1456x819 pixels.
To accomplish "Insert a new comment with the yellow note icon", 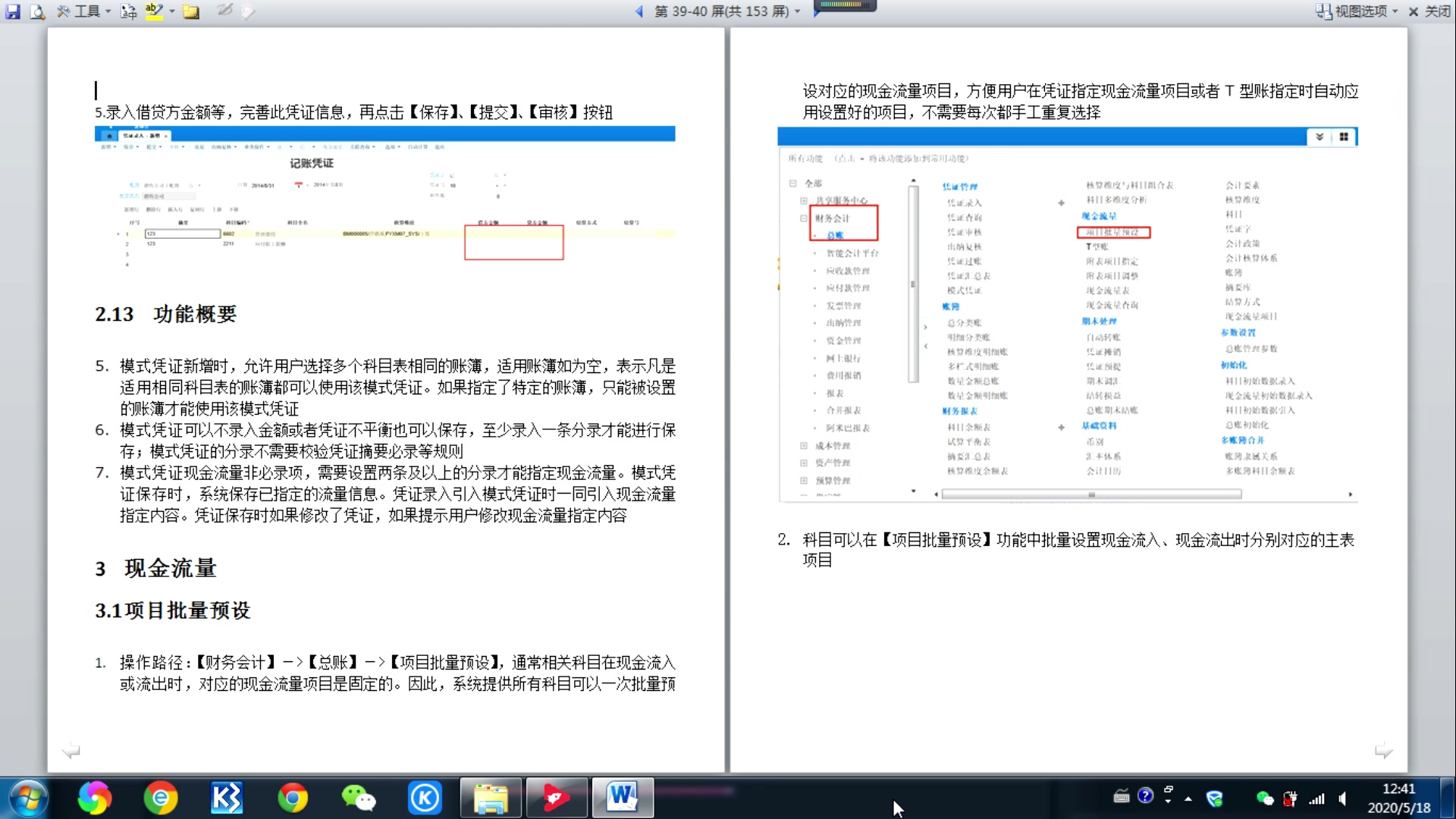I will [x=191, y=11].
